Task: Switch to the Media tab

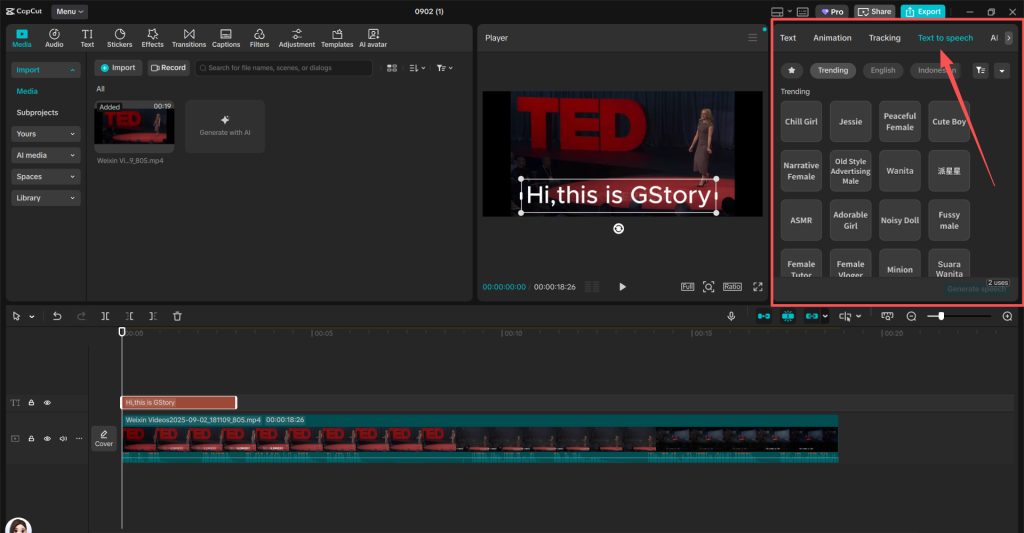Action: pyautogui.click(x=22, y=38)
